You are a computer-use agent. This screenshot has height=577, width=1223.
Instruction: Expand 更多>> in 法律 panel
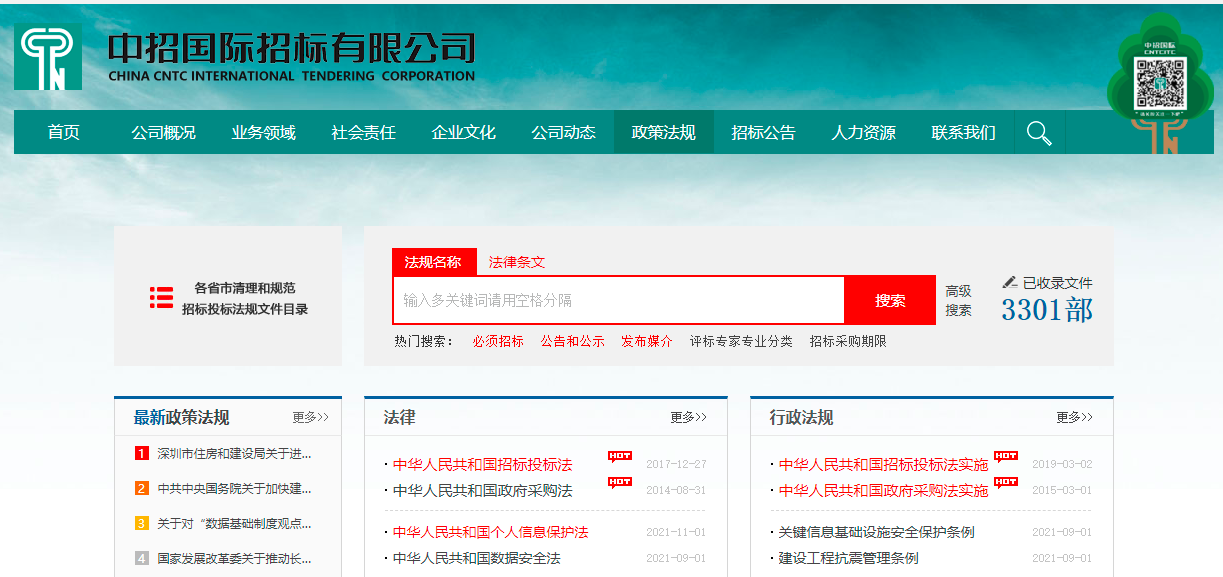[x=688, y=417]
